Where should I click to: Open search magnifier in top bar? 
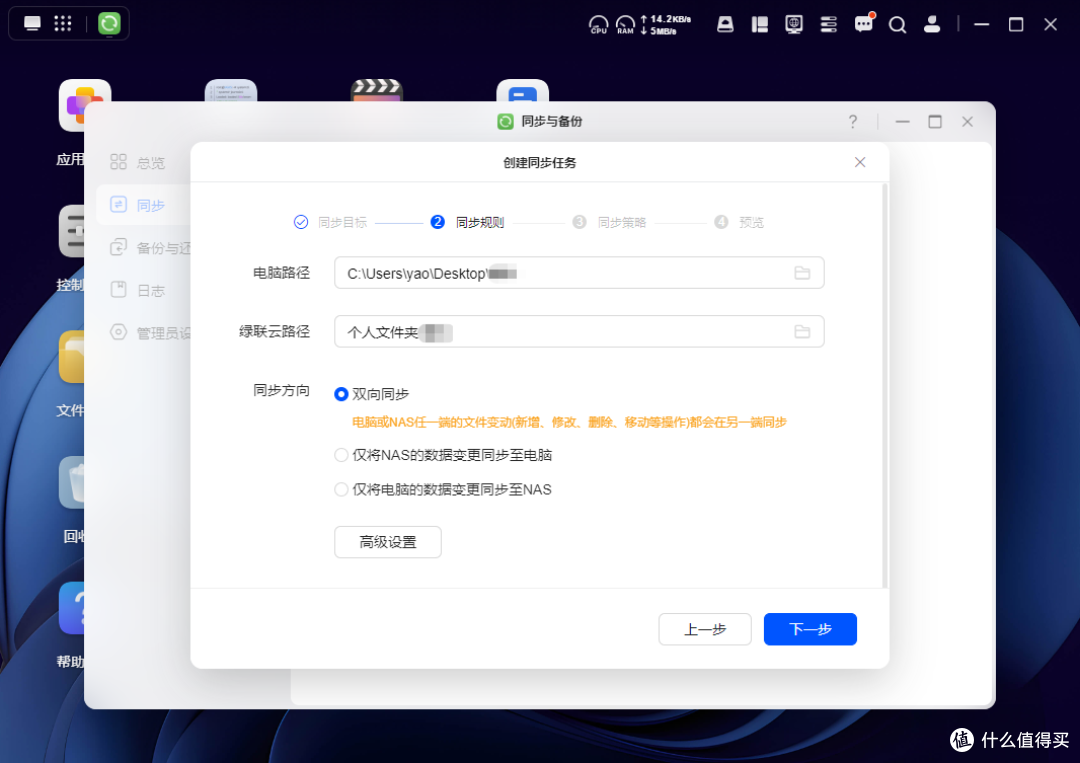coord(897,25)
